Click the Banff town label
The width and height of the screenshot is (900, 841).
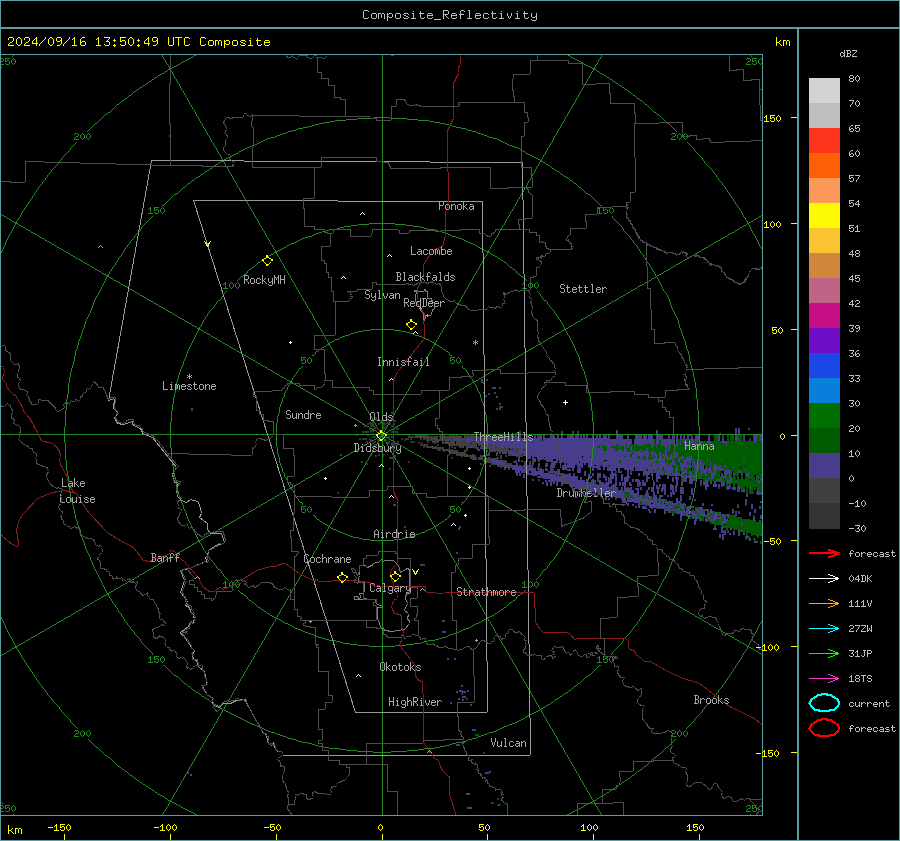tap(165, 557)
